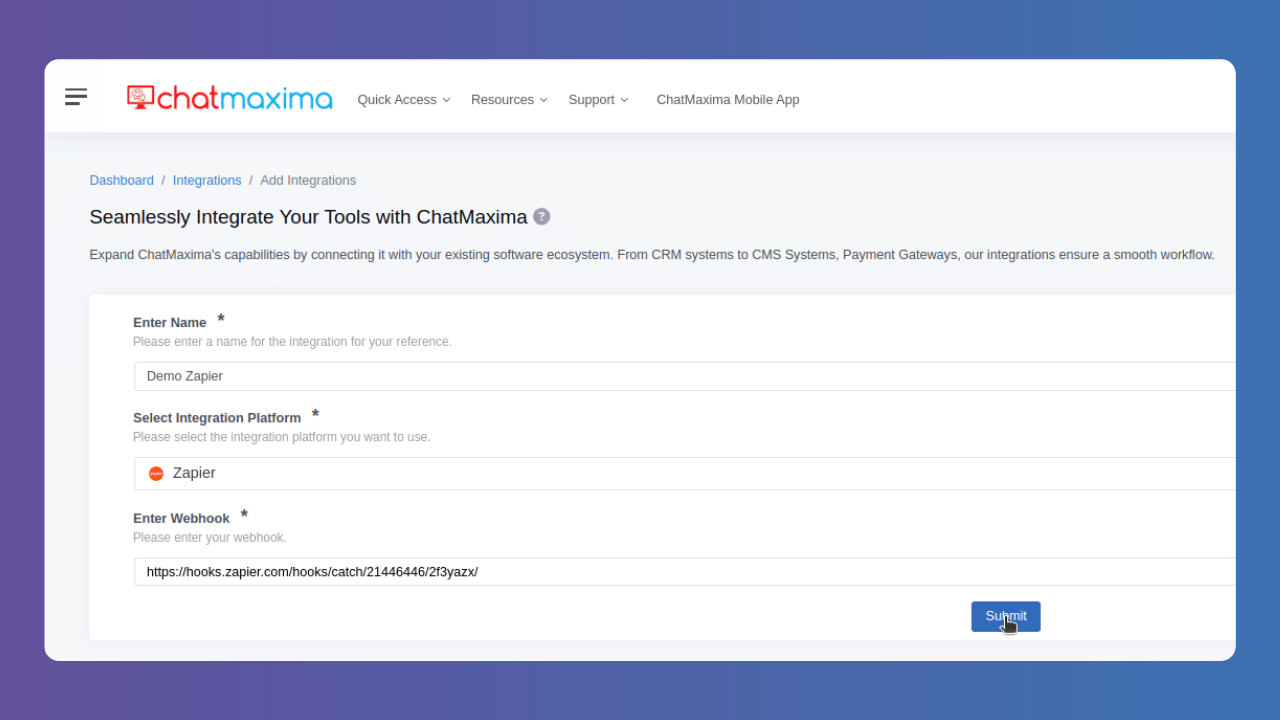Click the 'Please enter your webhook.' hint
Screen dimensions: 1280x720
pyautogui.click(x=210, y=538)
